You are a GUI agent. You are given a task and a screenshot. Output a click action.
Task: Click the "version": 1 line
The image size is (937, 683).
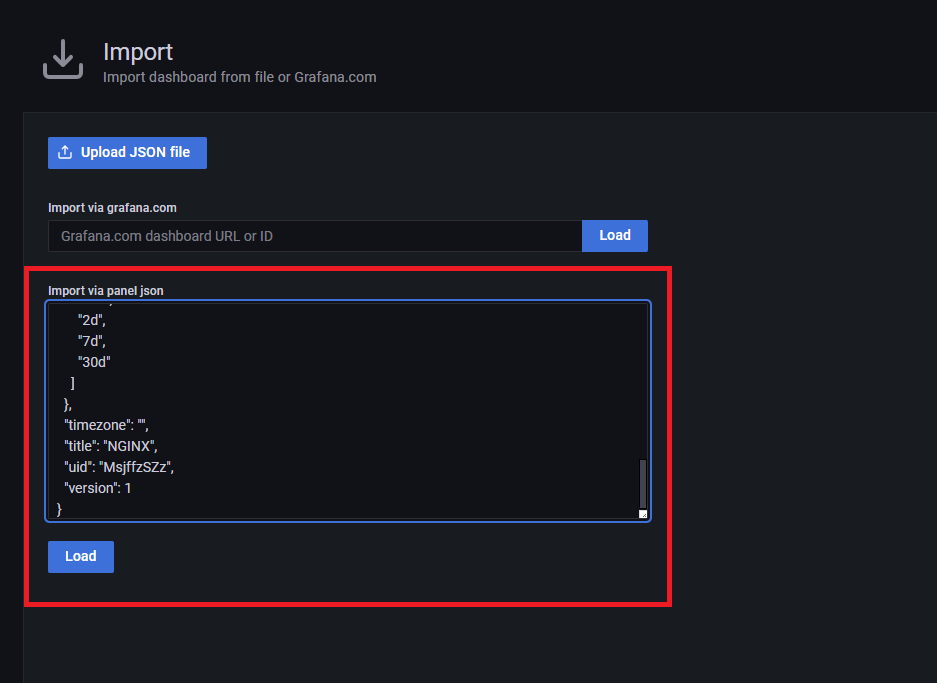[x=98, y=488]
